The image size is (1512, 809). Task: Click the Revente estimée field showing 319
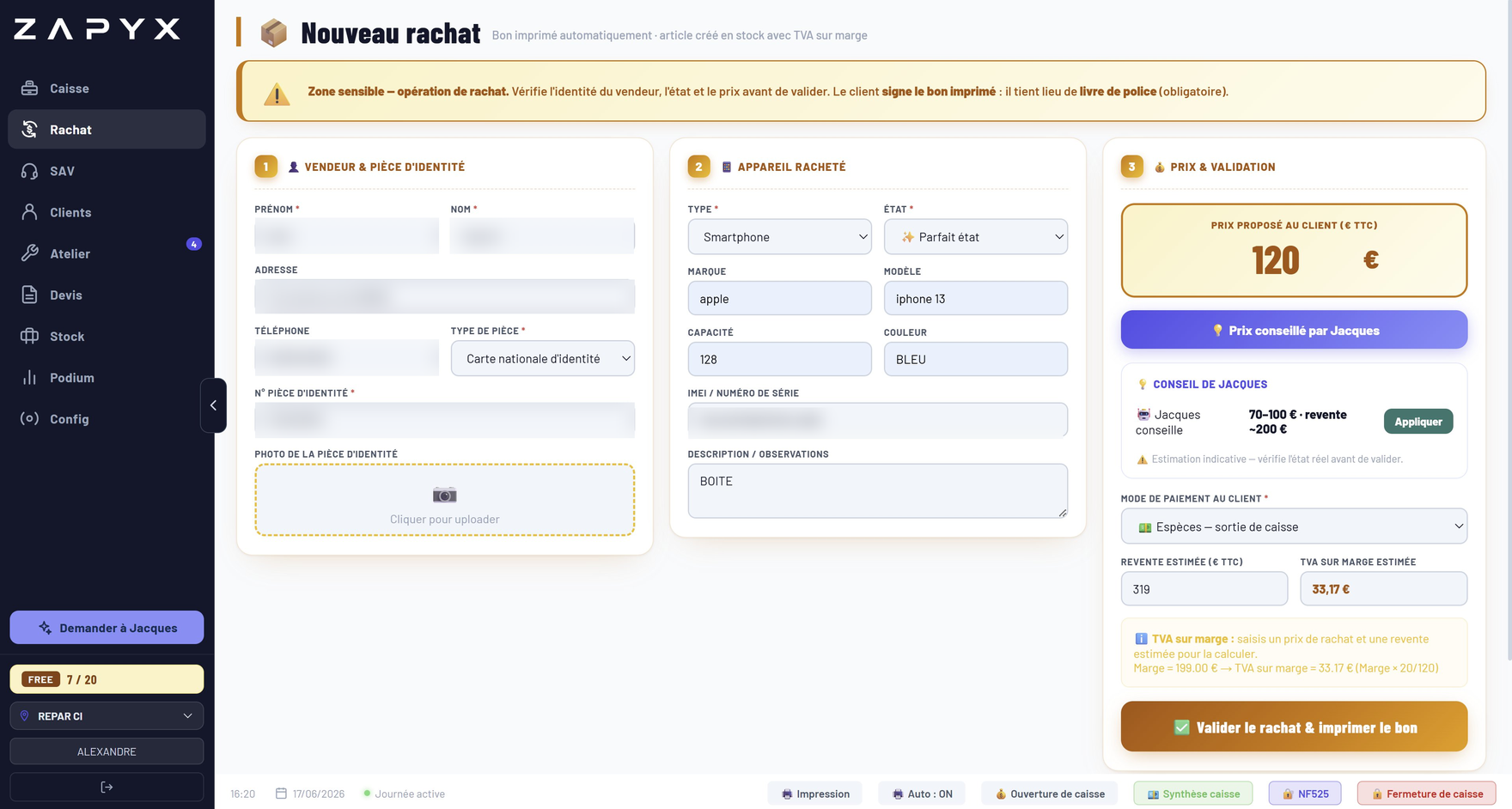coord(1204,589)
